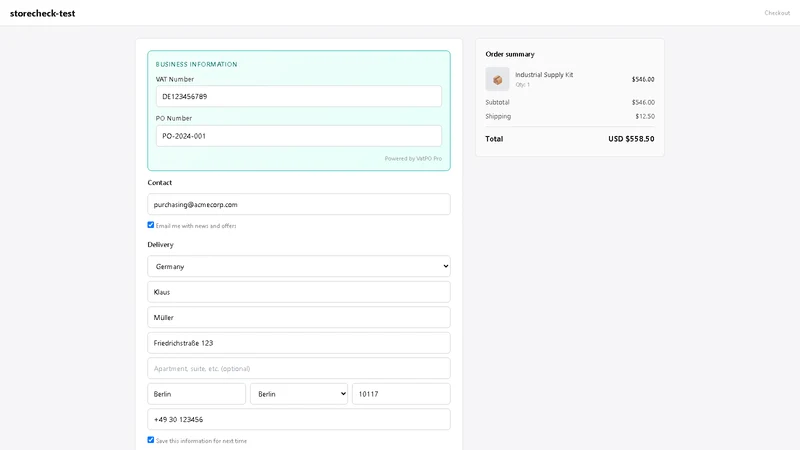Click the Contact section heading
The height and width of the screenshot is (450, 800).
[x=160, y=183]
